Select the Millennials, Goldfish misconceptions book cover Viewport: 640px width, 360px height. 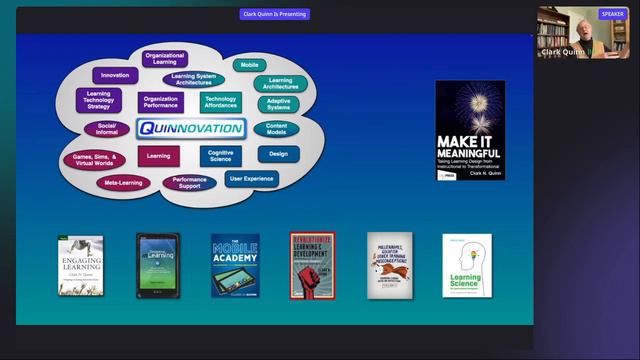[x=390, y=266]
